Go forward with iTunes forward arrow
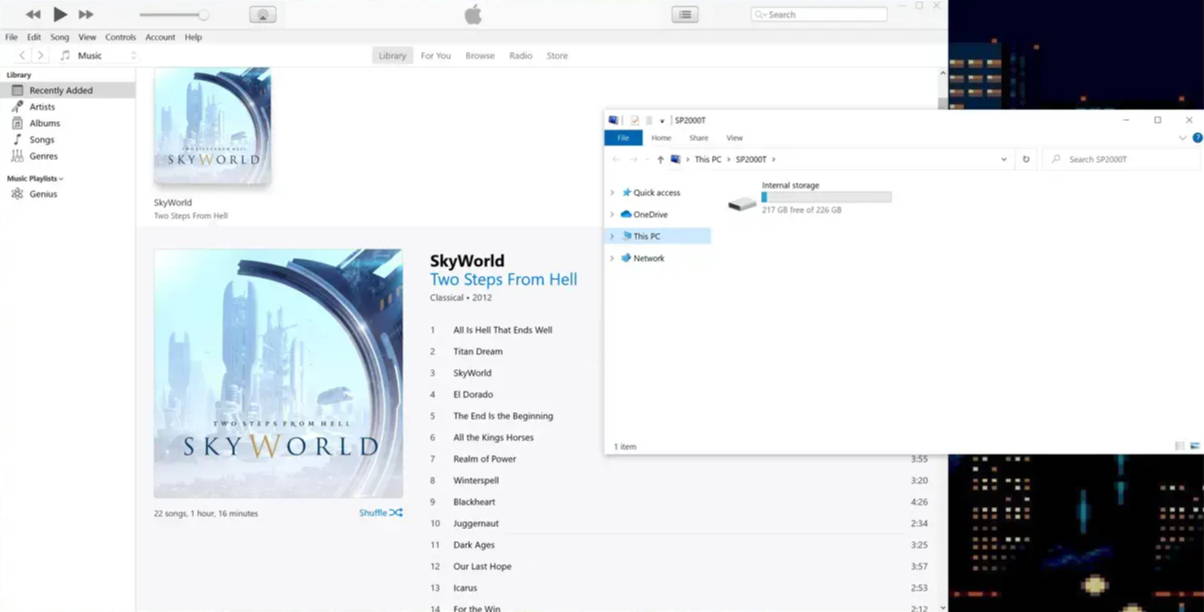 (40, 56)
